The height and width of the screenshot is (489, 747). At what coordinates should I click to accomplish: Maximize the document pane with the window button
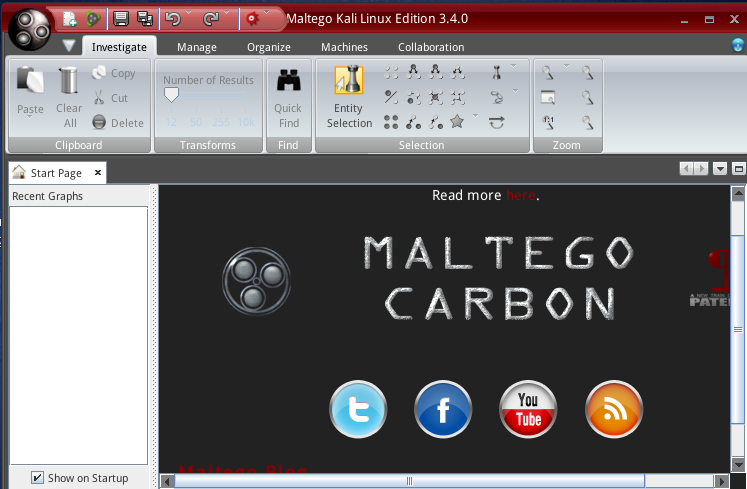click(x=739, y=169)
